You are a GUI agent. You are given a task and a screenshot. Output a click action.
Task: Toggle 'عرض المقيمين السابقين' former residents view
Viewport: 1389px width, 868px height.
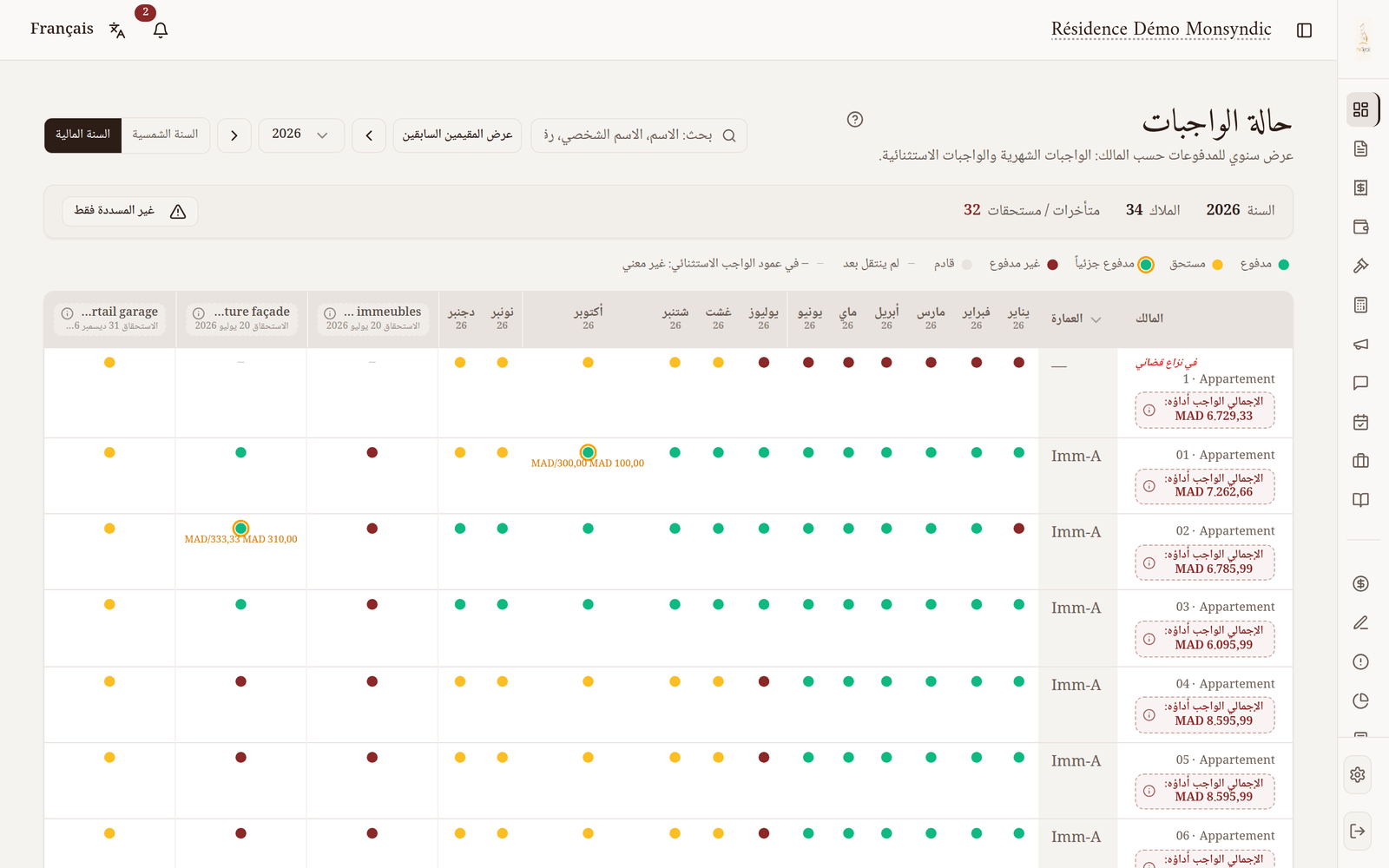pyautogui.click(x=458, y=135)
